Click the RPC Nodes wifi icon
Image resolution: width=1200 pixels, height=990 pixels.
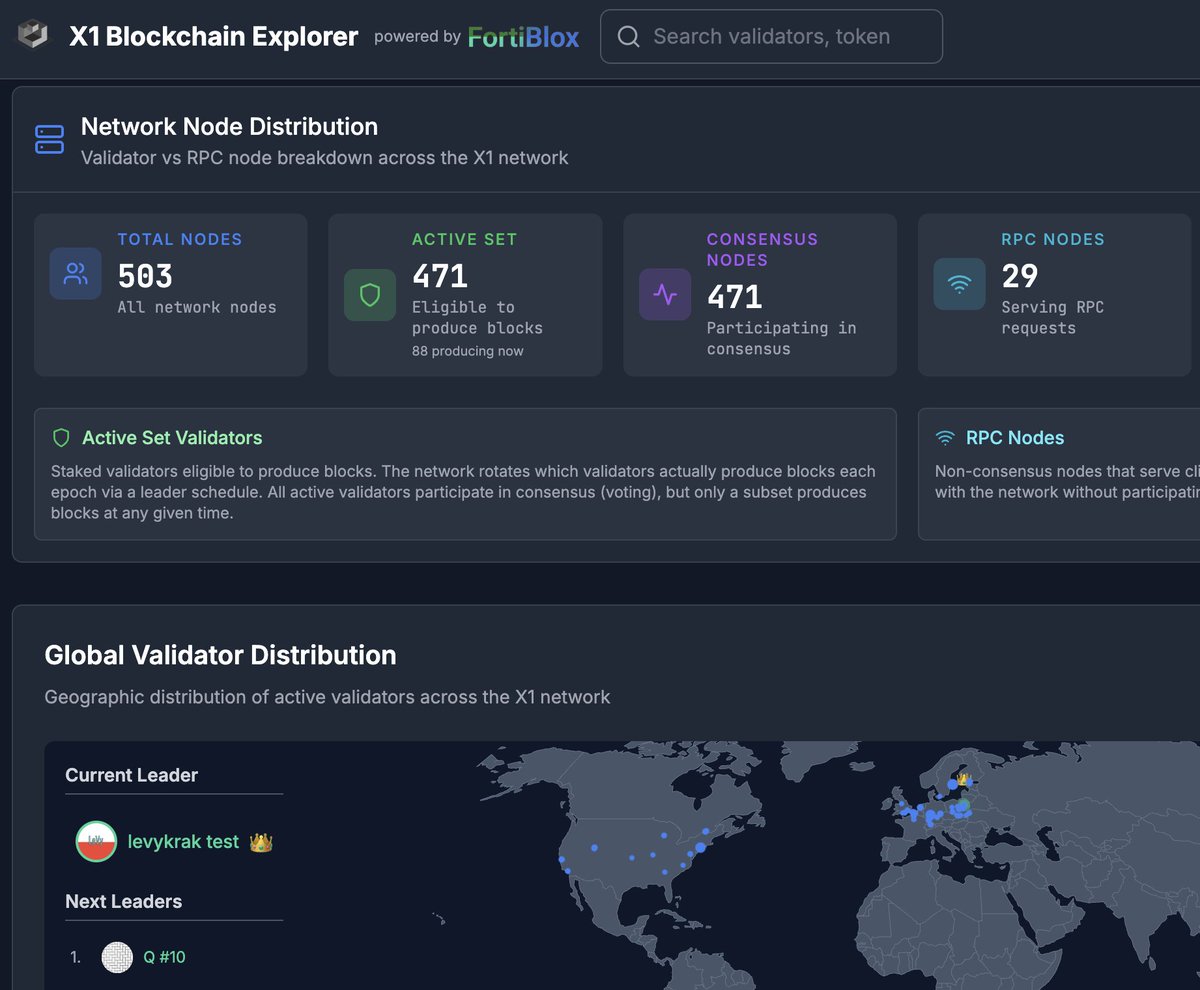959,284
